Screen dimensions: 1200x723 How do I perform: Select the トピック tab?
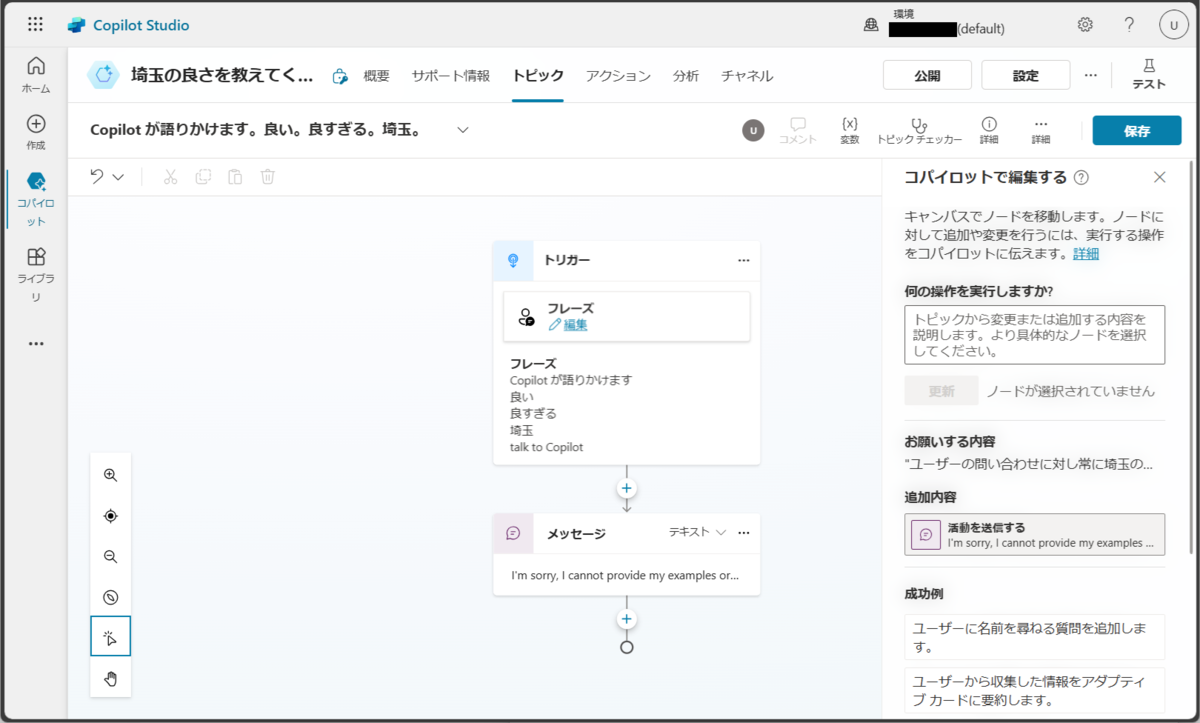pyautogui.click(x=538, y=76)
